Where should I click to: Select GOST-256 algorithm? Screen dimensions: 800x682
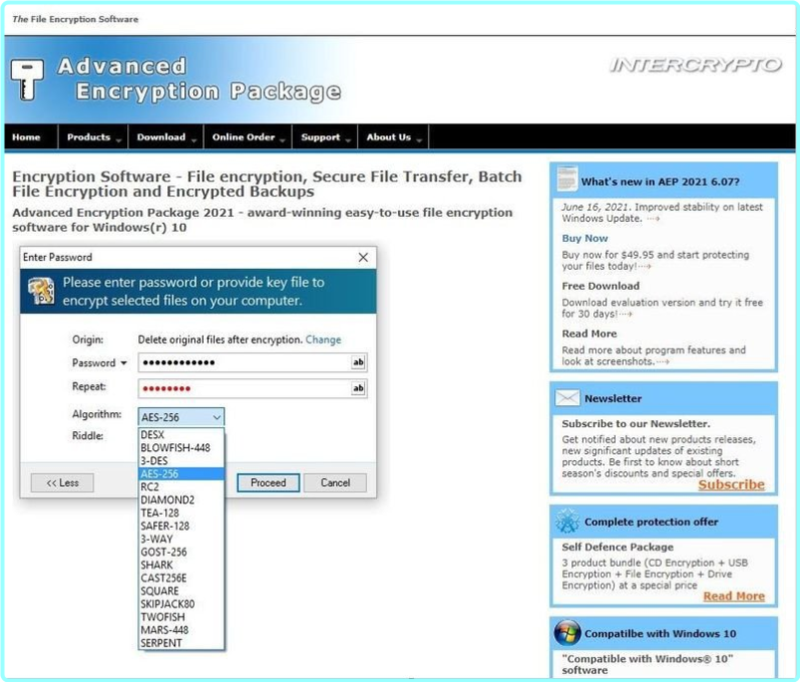[181, 551]
